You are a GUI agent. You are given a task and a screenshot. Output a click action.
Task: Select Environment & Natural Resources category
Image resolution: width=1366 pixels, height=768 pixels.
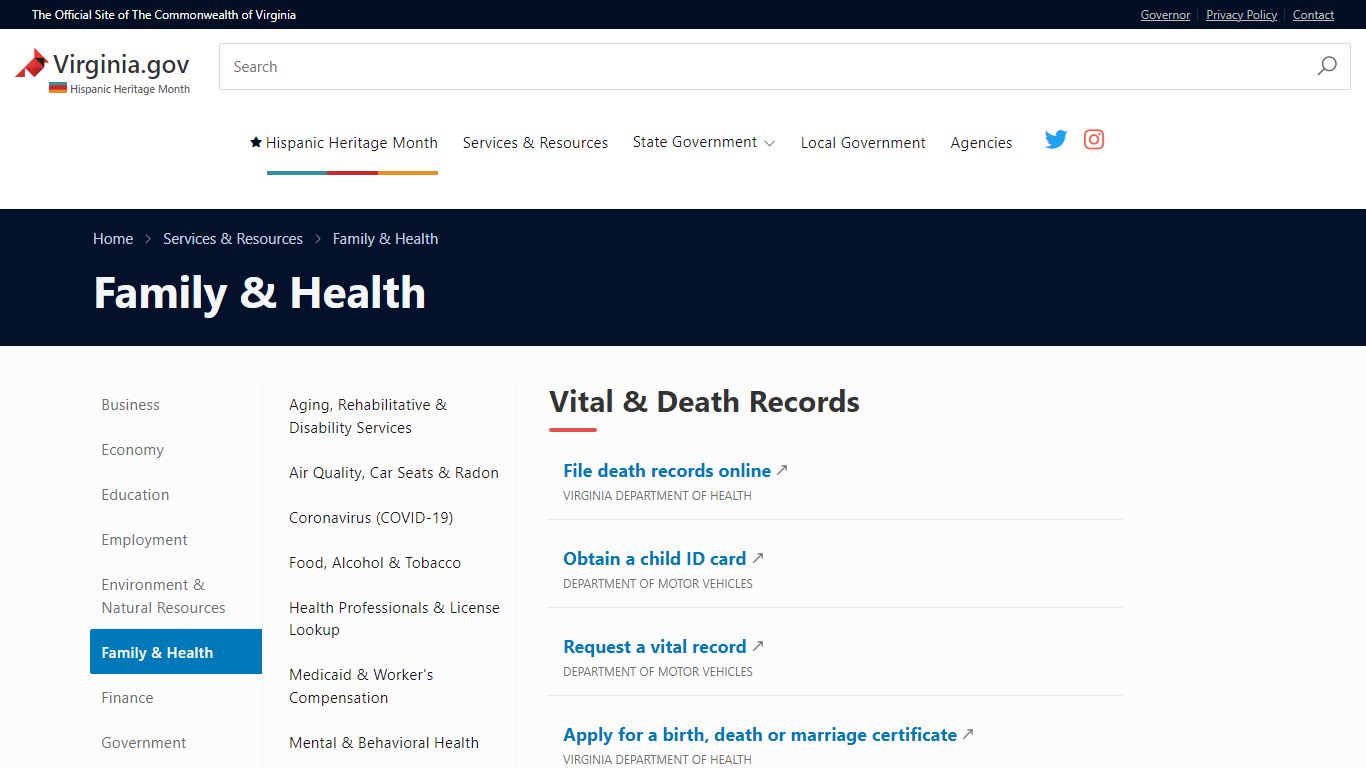click(x=163, y=596)
